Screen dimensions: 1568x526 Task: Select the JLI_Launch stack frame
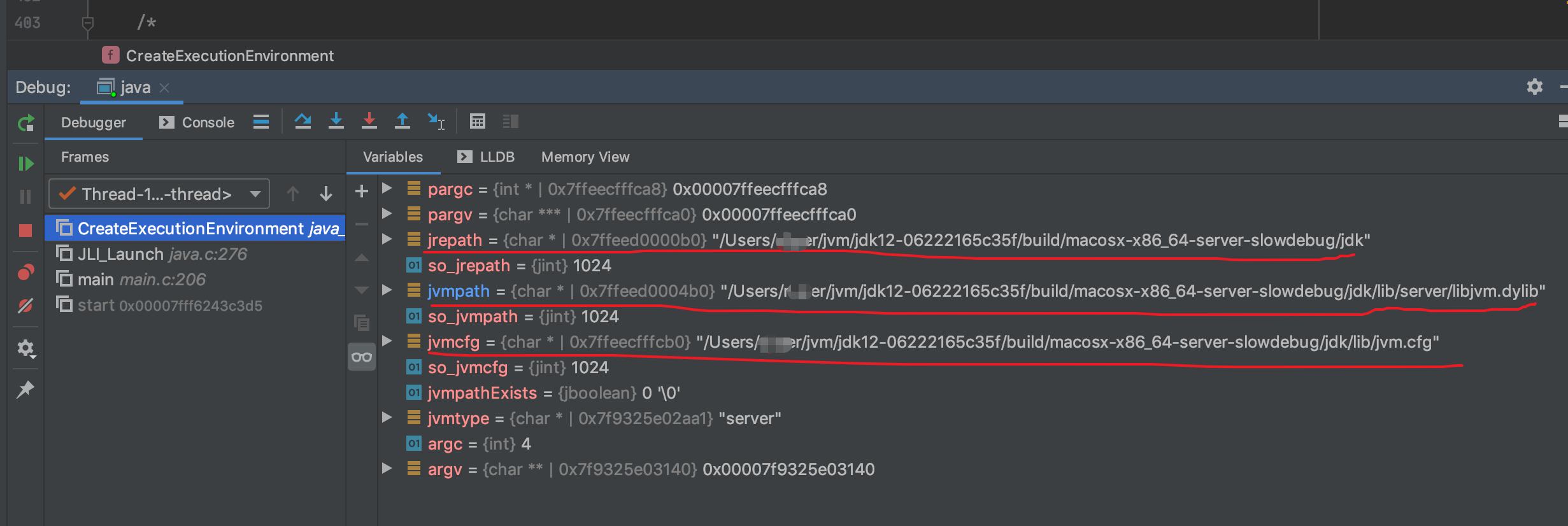coord(120,254)
